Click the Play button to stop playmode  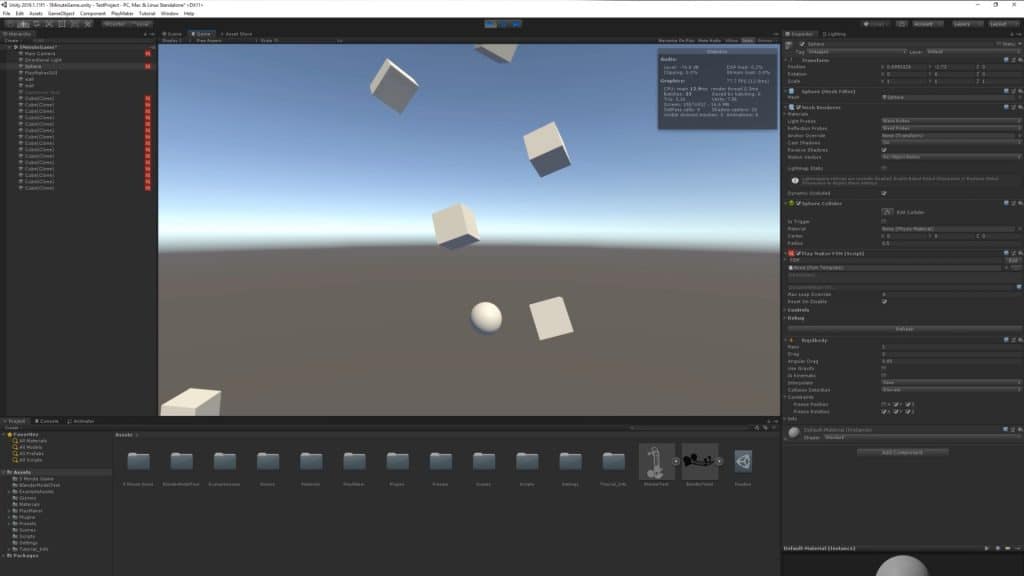(491, 24)
